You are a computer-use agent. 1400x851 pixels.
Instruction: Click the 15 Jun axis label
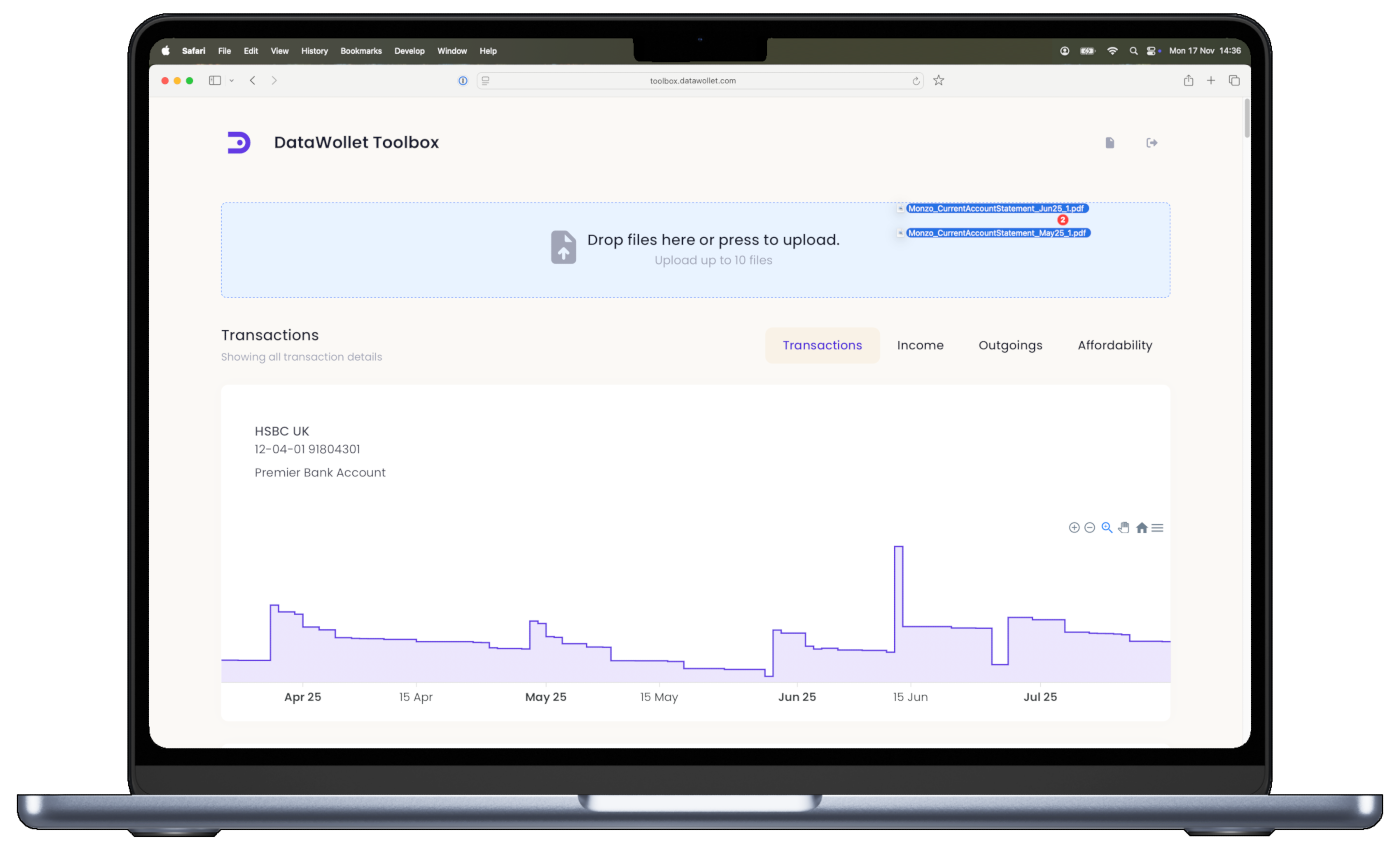911,697
